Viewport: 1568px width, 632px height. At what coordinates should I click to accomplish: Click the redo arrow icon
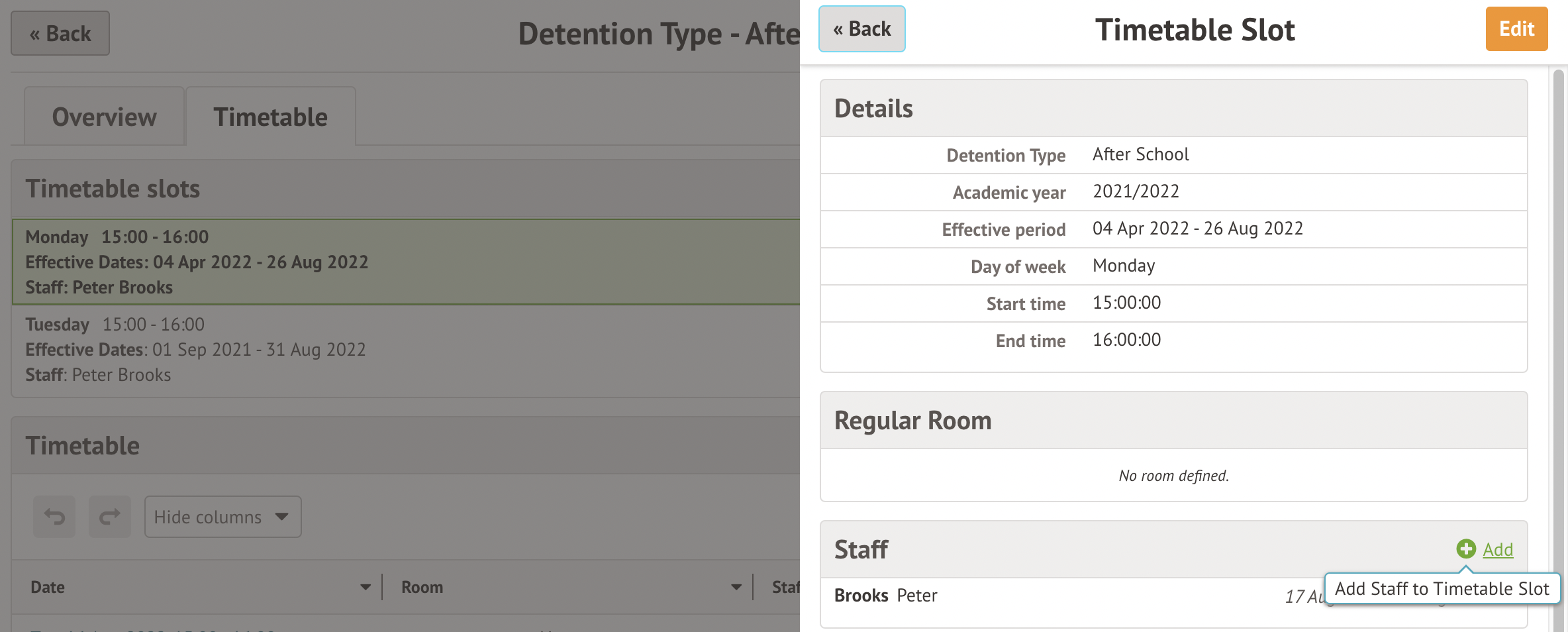[x=110, y=517]
